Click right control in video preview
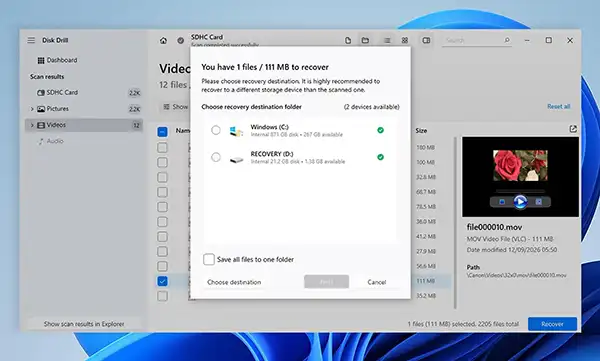This screenshot has height=361, width=600. tap(538, 202)
